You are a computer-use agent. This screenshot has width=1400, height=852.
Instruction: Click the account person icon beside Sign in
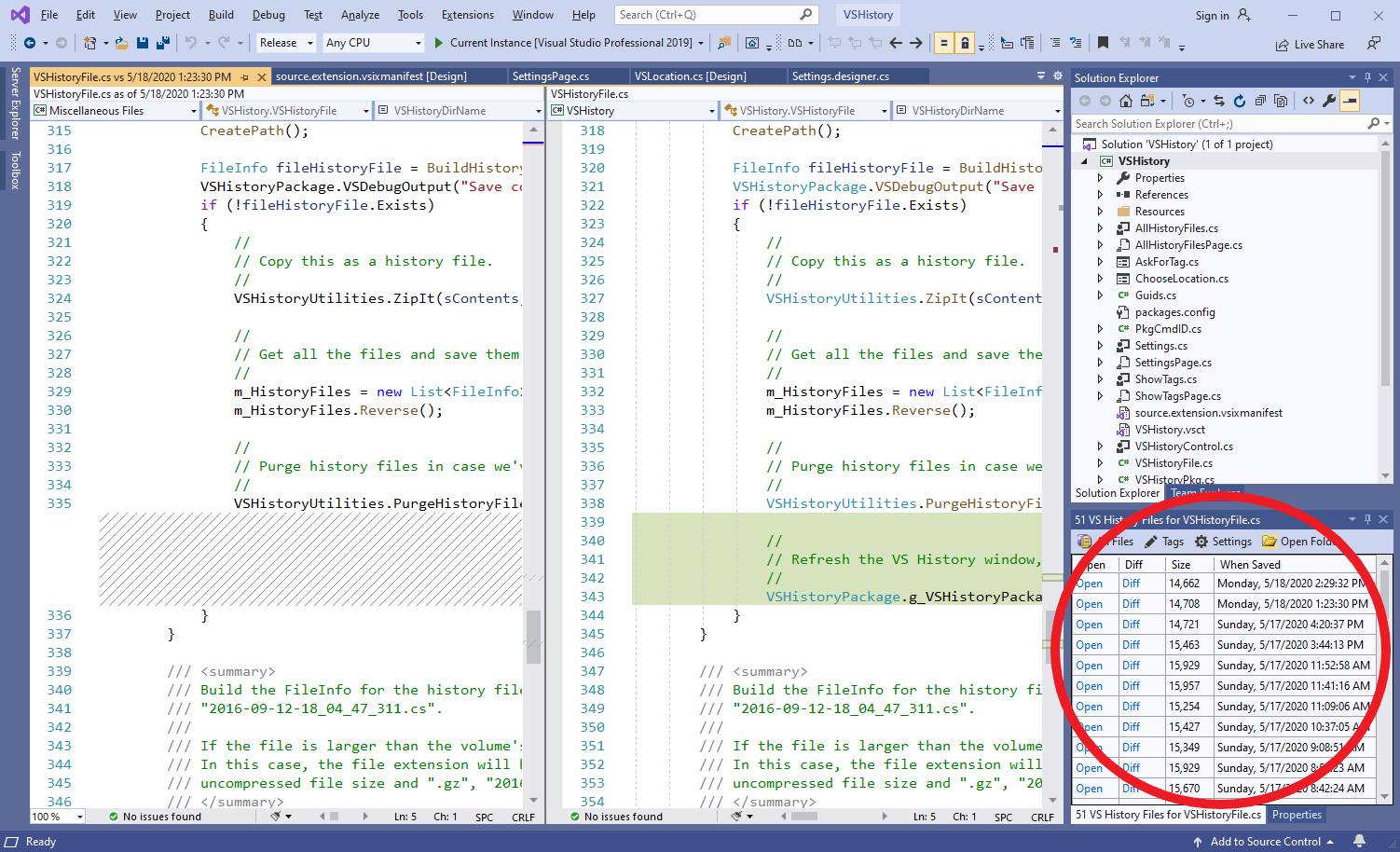click(1243, 15)
